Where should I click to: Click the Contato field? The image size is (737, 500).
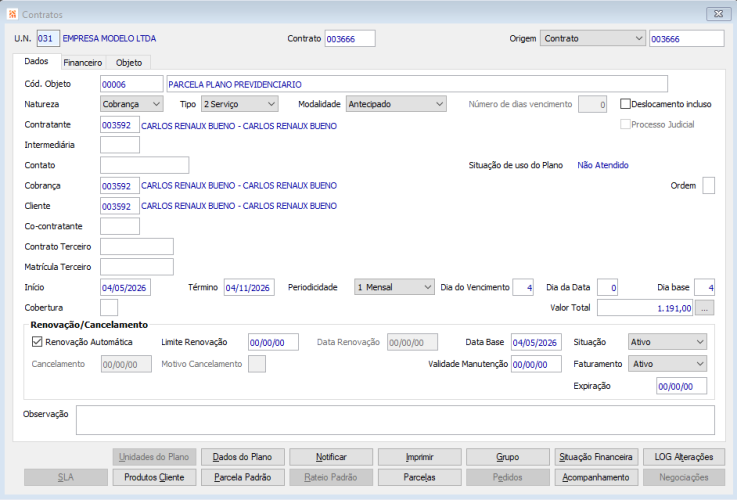(x=145, y=165)
